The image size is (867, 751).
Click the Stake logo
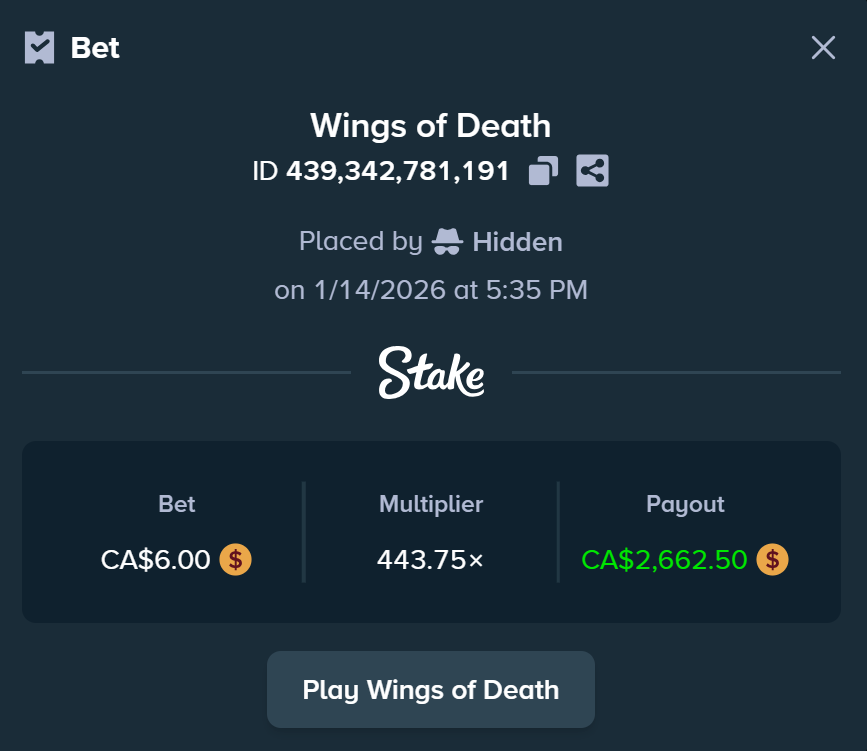tap(432, 372)
